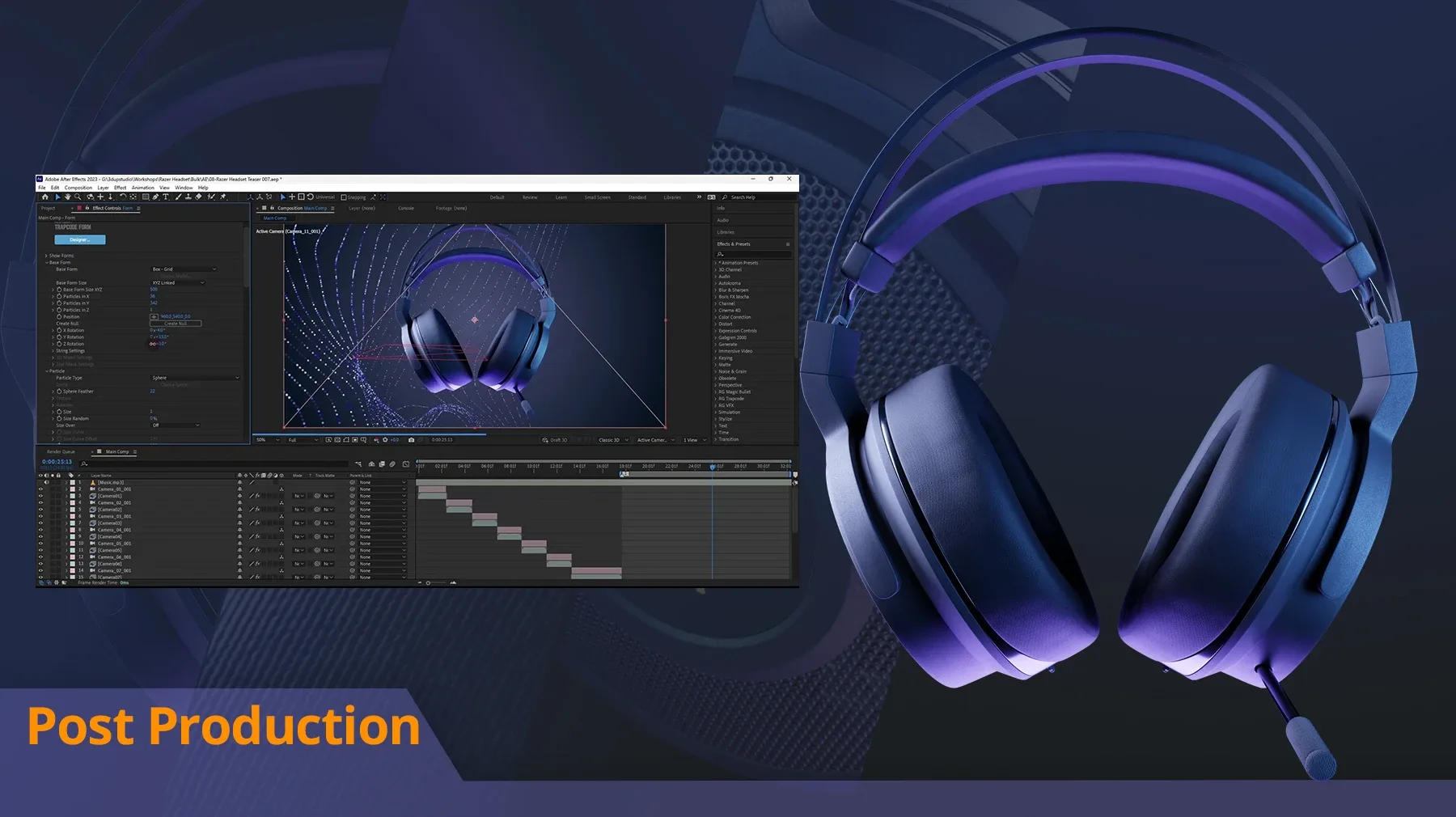The height and width of the screenshot is (817, 1456).
Task: Toggle Snapping on in the toolbar
Action: [344, 197]
